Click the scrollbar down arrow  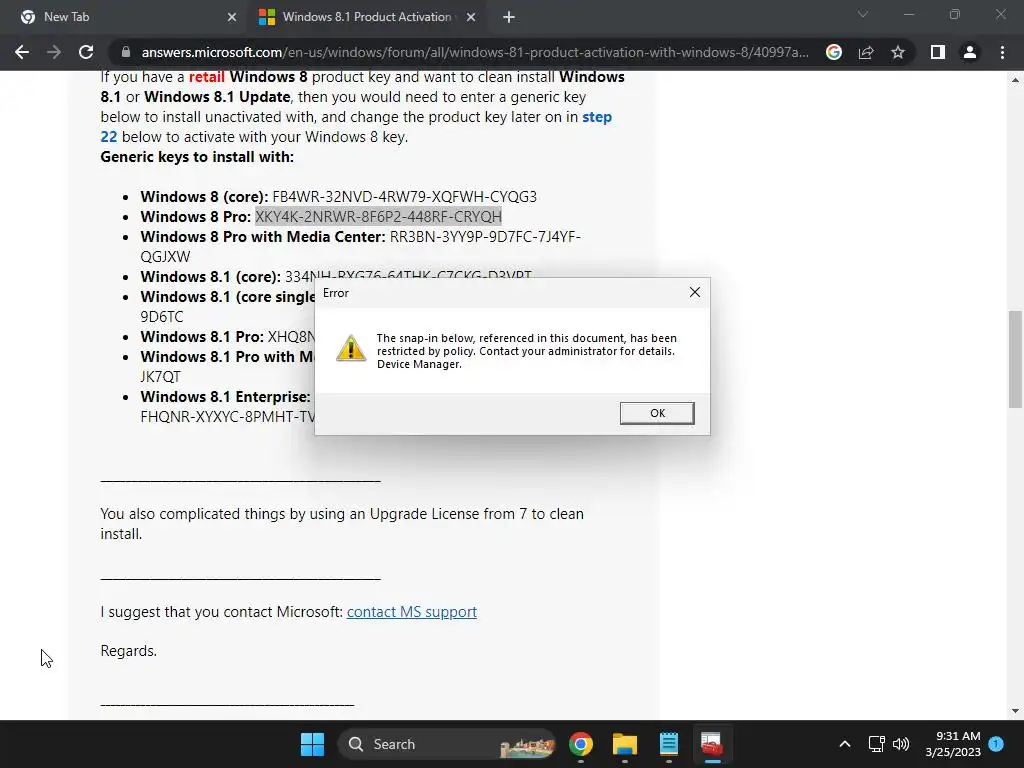1015,711
